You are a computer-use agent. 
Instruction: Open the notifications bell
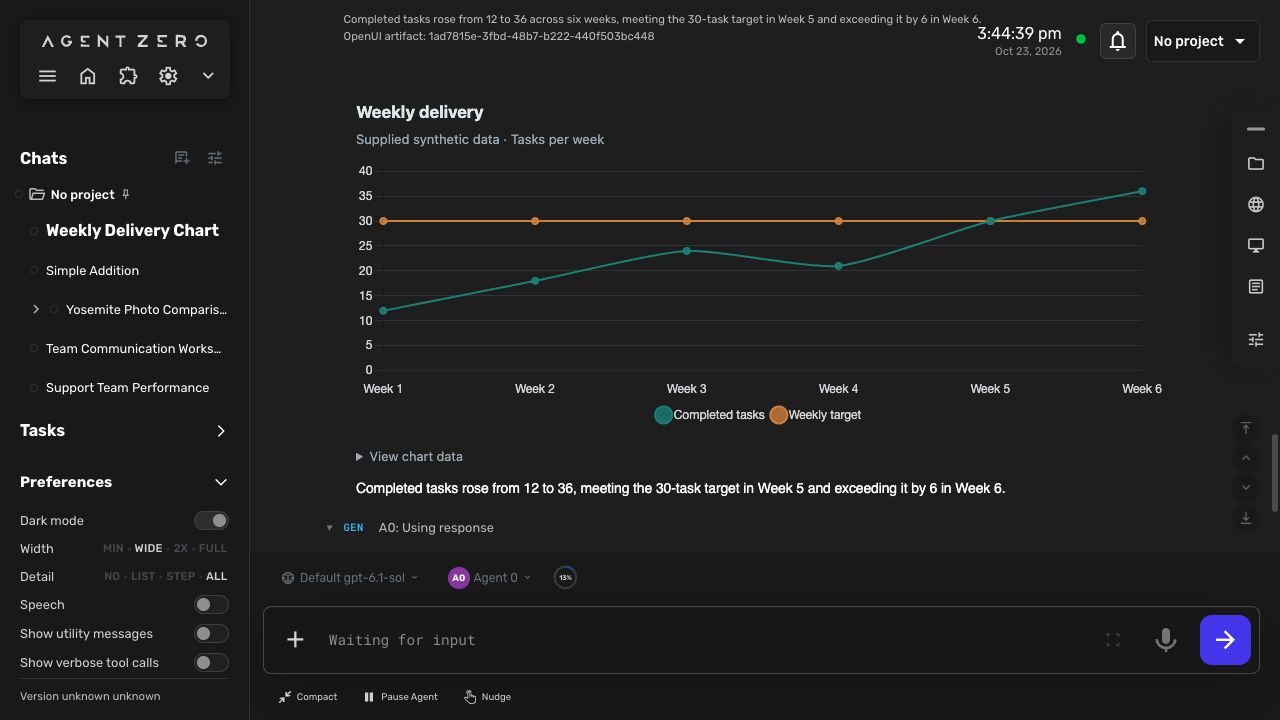tap(1118, 41)
